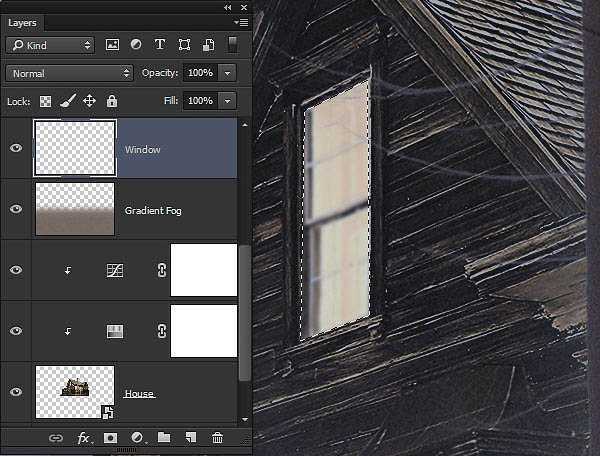Click the create new layer icon
The width and height of the screenshot is (600, 456).
[190, 437]
